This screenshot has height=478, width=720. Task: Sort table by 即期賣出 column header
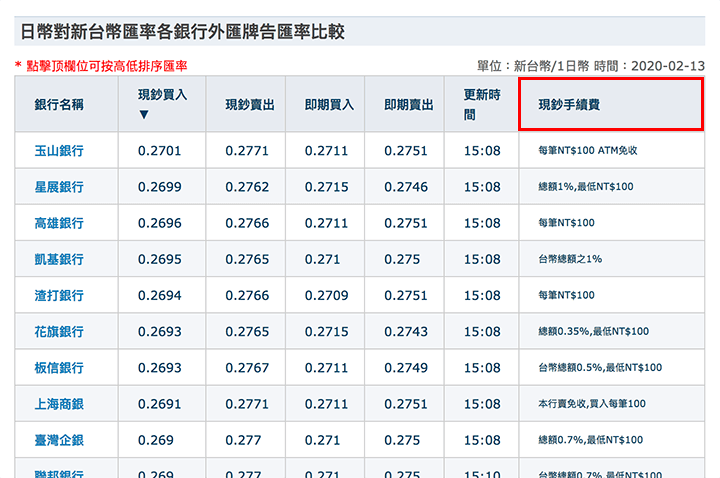click(409, 105)
